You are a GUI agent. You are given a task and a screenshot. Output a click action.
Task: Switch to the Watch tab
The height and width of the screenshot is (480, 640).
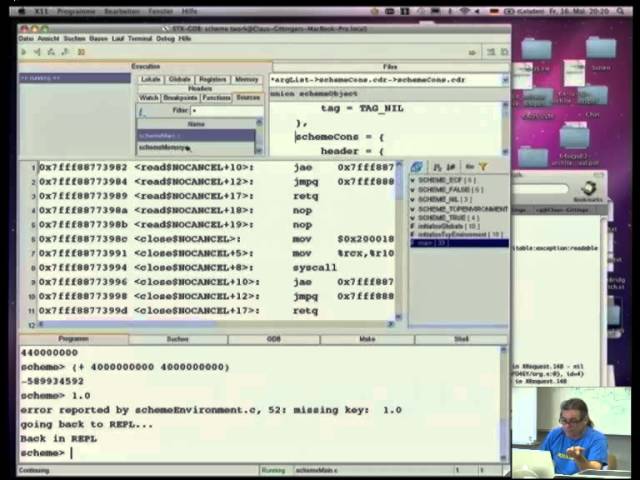pyautogui.click(x=149, y=98)
